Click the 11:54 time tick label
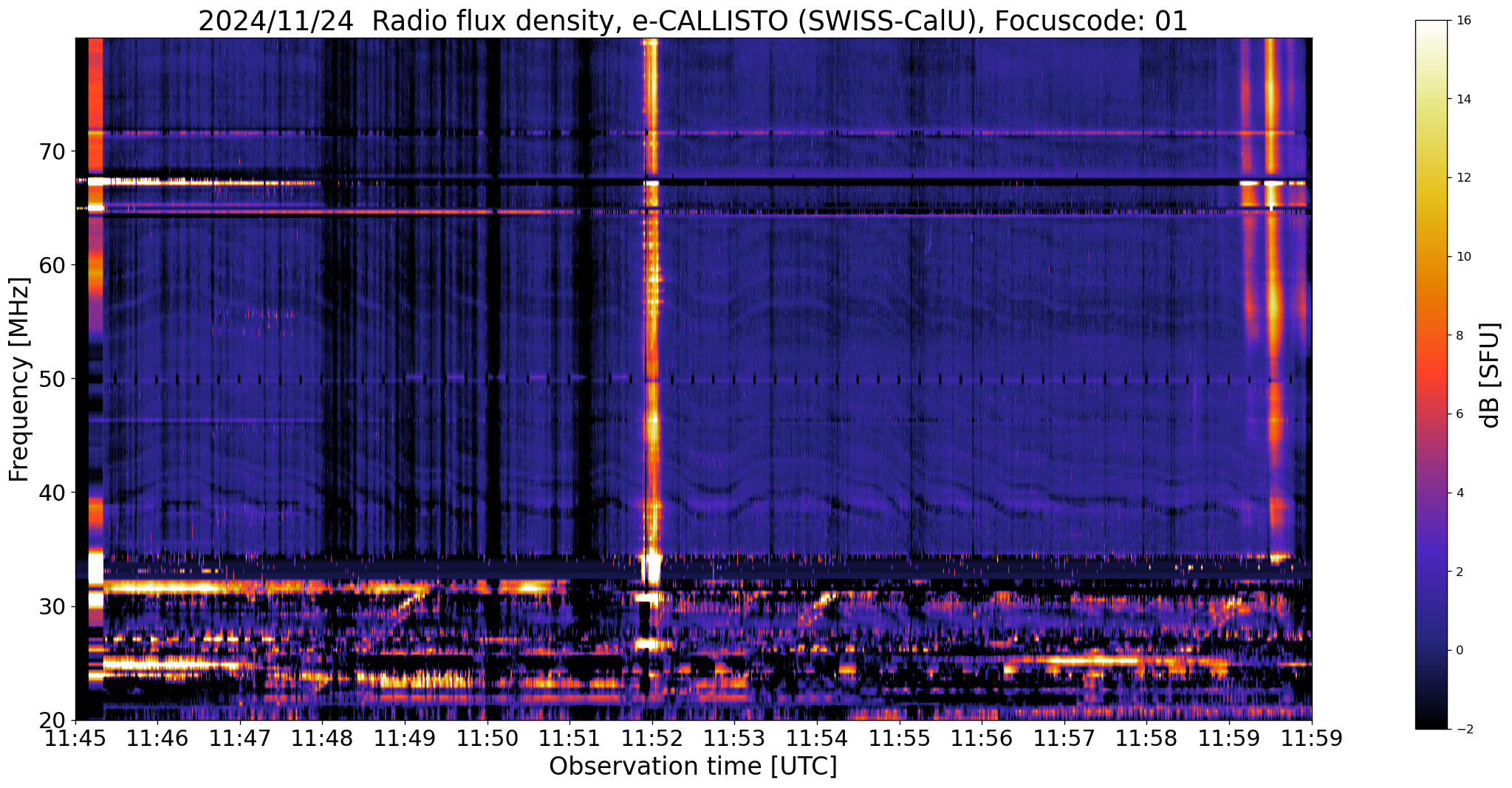This screenshot has height=788, width=1512. [x=817, y=739]
